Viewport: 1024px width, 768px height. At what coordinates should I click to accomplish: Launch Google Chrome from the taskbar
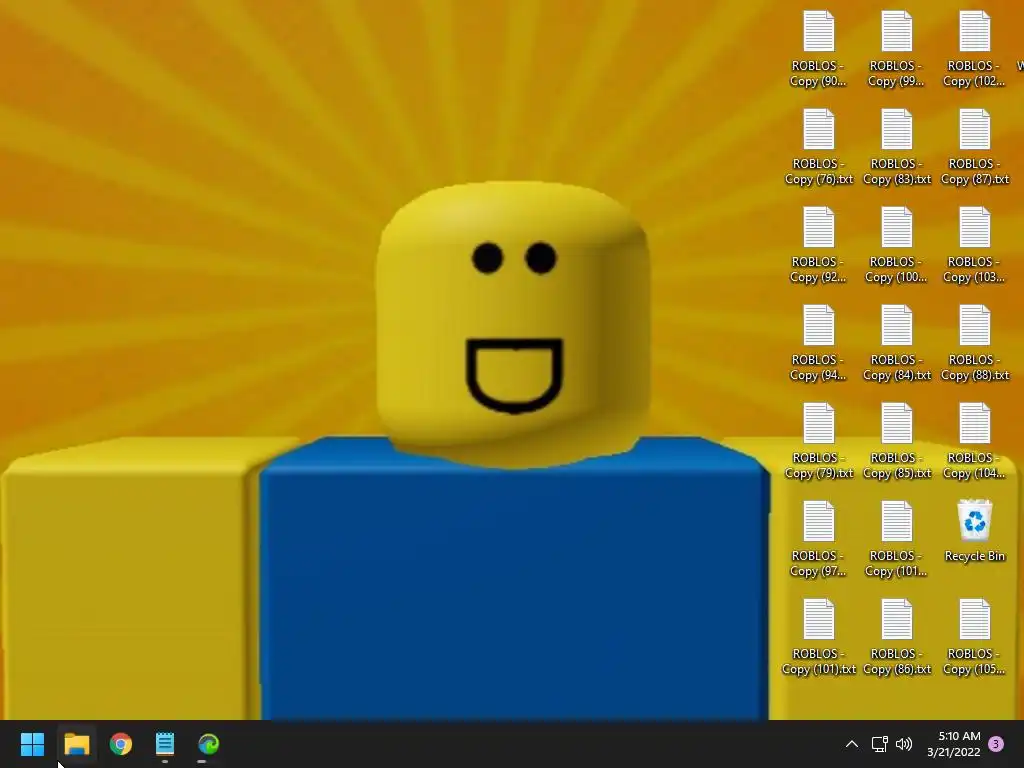point(121,744)
